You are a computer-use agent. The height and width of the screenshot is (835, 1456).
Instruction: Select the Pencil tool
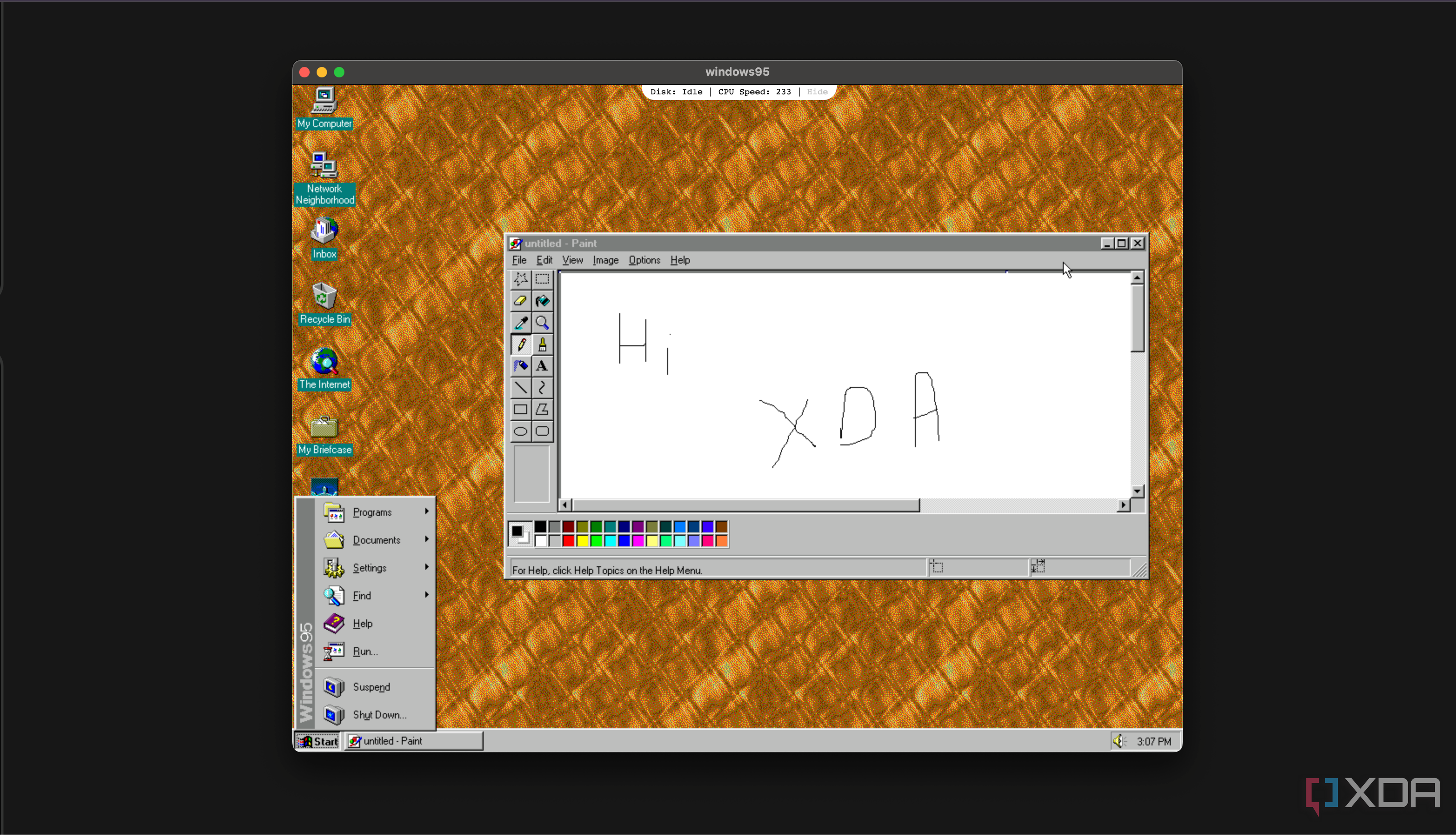[520, 344]
